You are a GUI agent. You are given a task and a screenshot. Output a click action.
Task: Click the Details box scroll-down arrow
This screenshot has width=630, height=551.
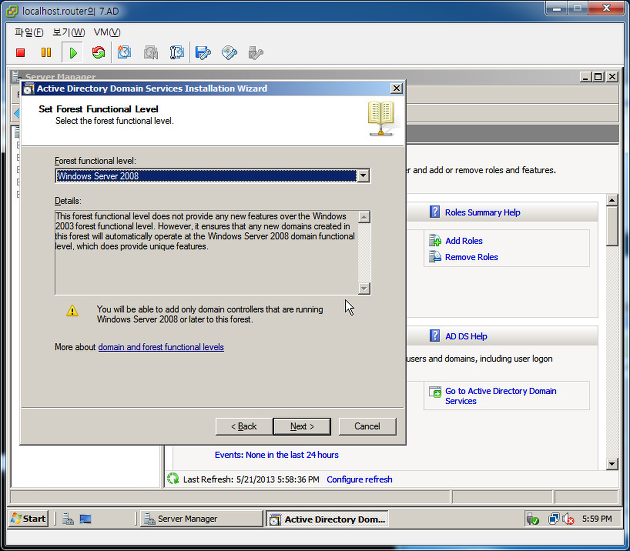(364, 288)
